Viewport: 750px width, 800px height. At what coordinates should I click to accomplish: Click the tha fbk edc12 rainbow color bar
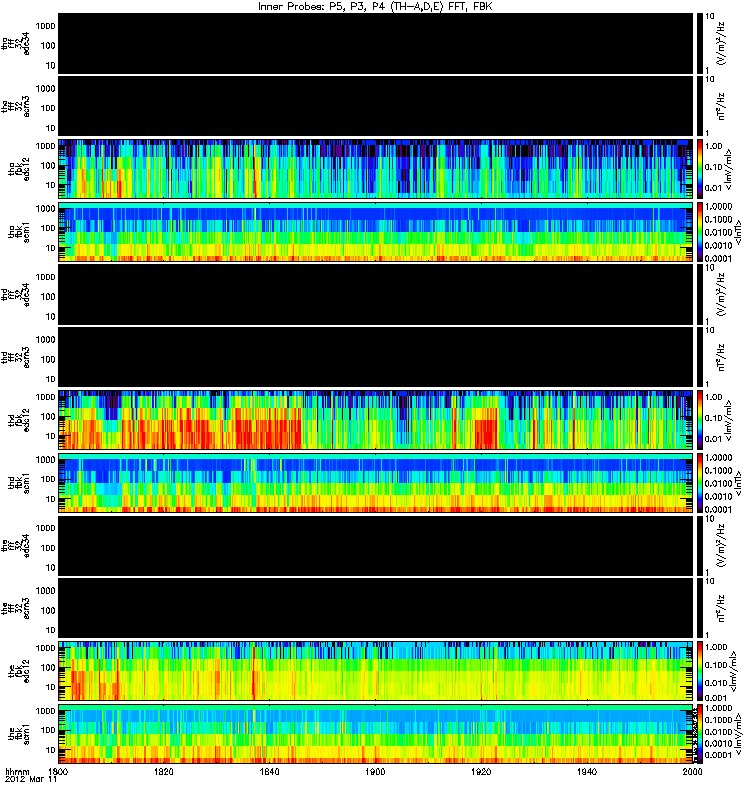[700, 169]
